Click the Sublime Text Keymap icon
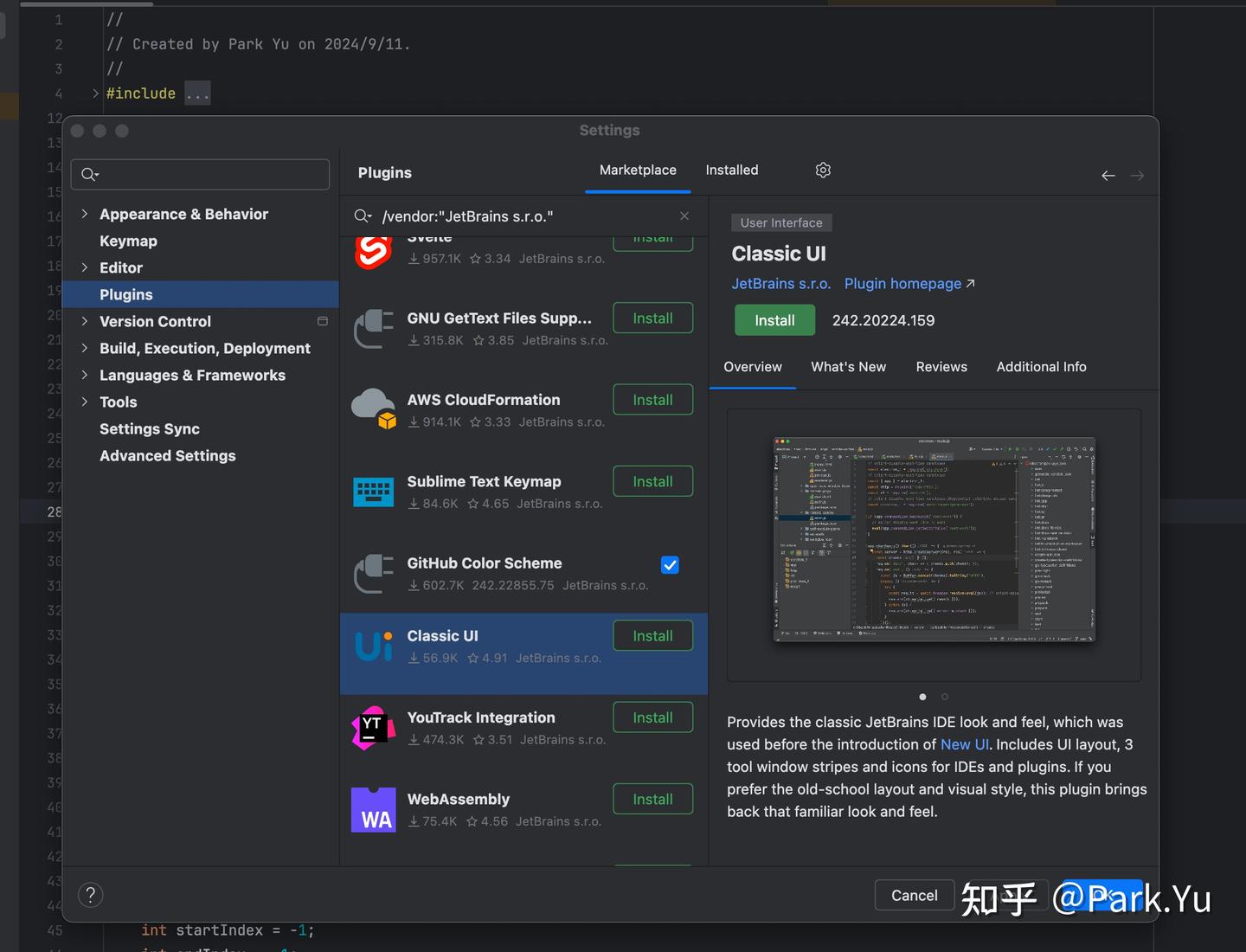Viewport: 1246px width, 952px height. click(373, 491)
